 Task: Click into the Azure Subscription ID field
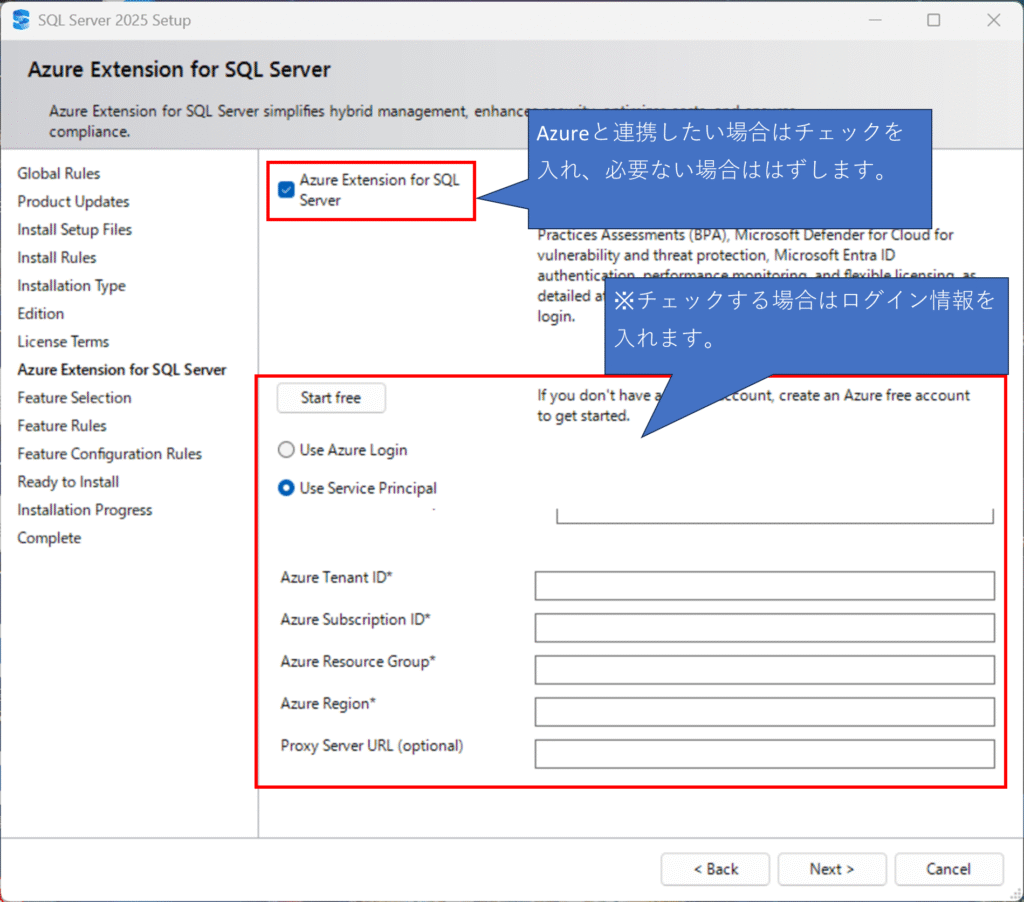point(765,628)
